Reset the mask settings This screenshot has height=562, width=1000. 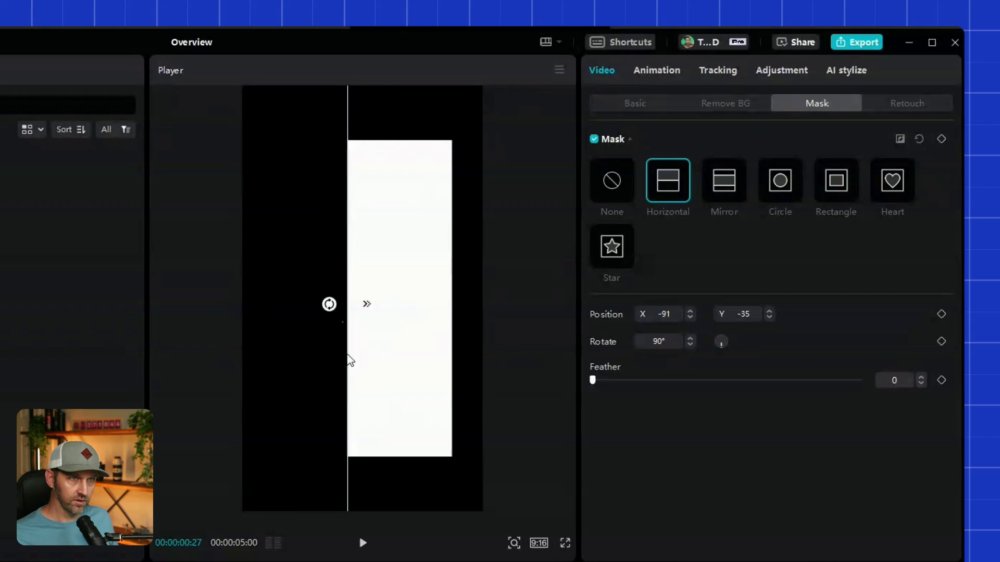(x=919, y=138)
